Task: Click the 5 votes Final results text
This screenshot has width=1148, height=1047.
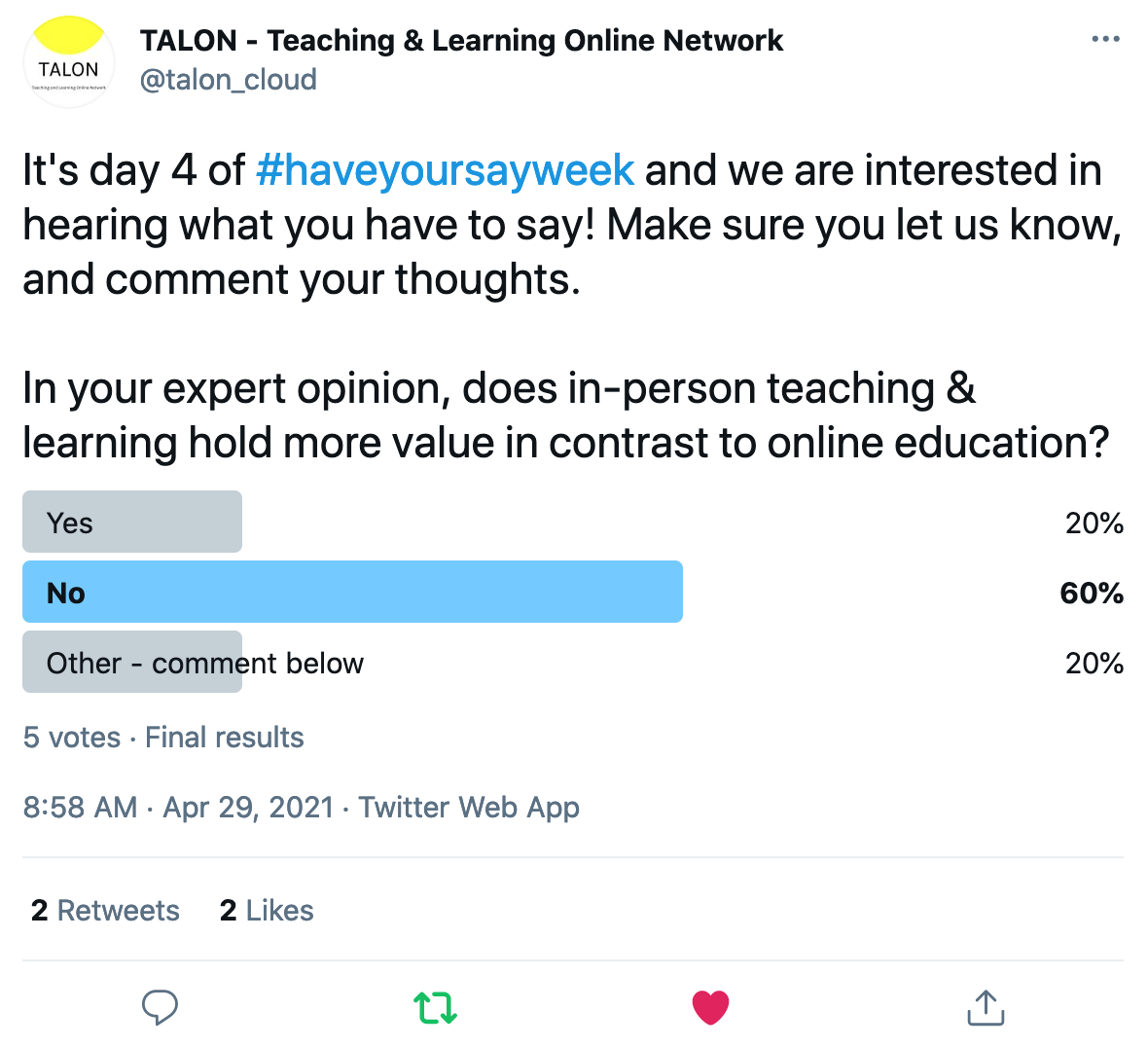Action: pos(163,738)
